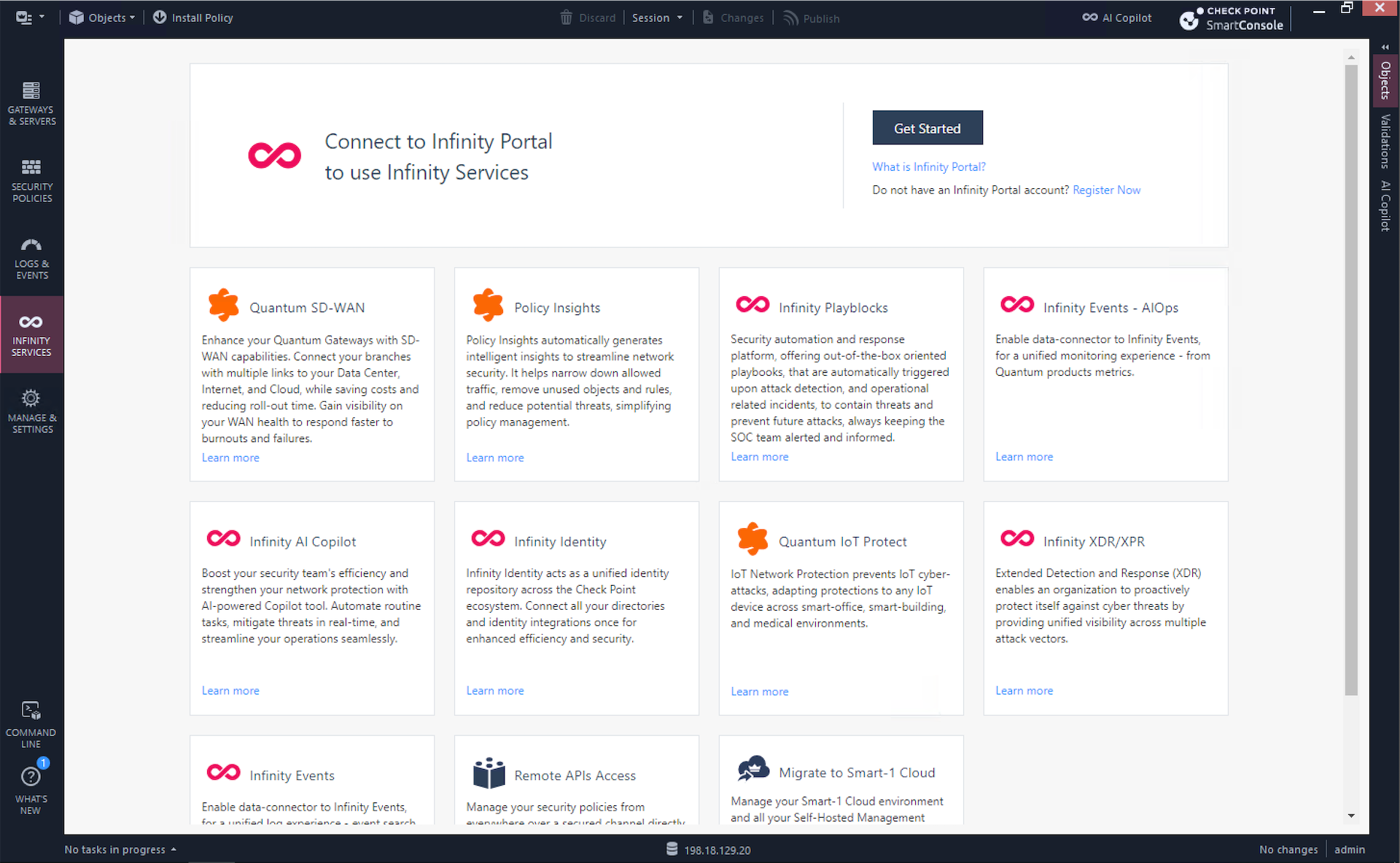Open Security Policies view
This screenshot has width=1400, height=863.
click(31, 180)
